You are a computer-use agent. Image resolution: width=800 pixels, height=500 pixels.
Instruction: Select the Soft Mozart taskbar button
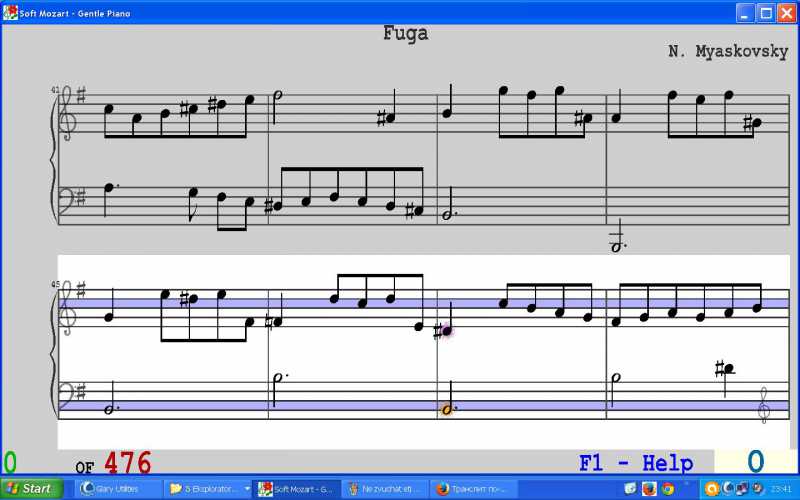click(296, 489)
